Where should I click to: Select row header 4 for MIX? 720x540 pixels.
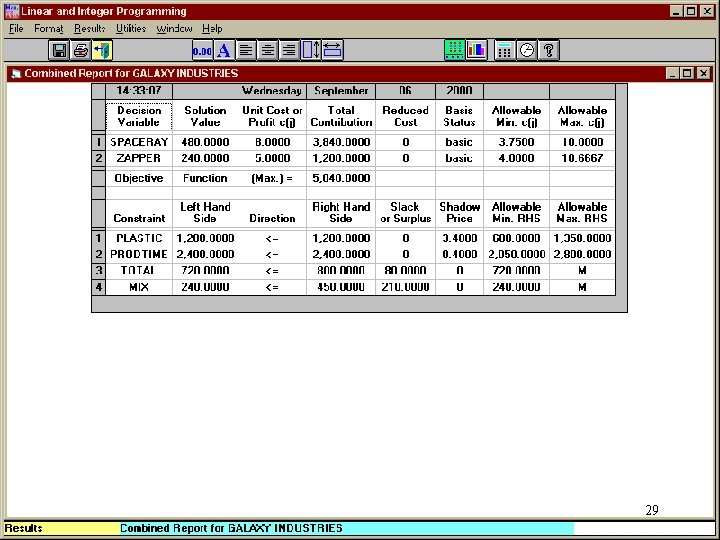(98, 287)
